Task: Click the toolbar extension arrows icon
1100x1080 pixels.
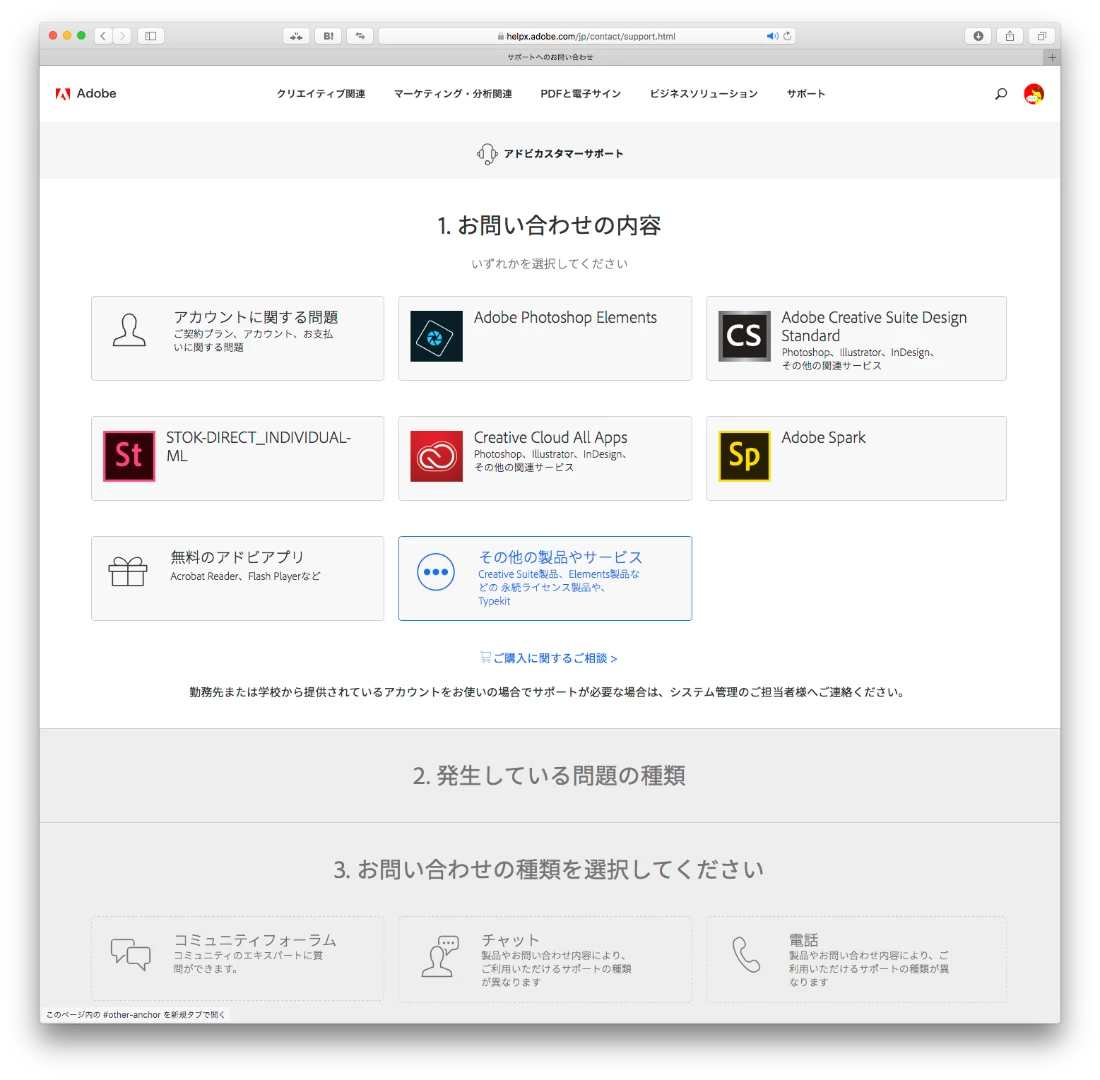Action: tap(296, 36)
